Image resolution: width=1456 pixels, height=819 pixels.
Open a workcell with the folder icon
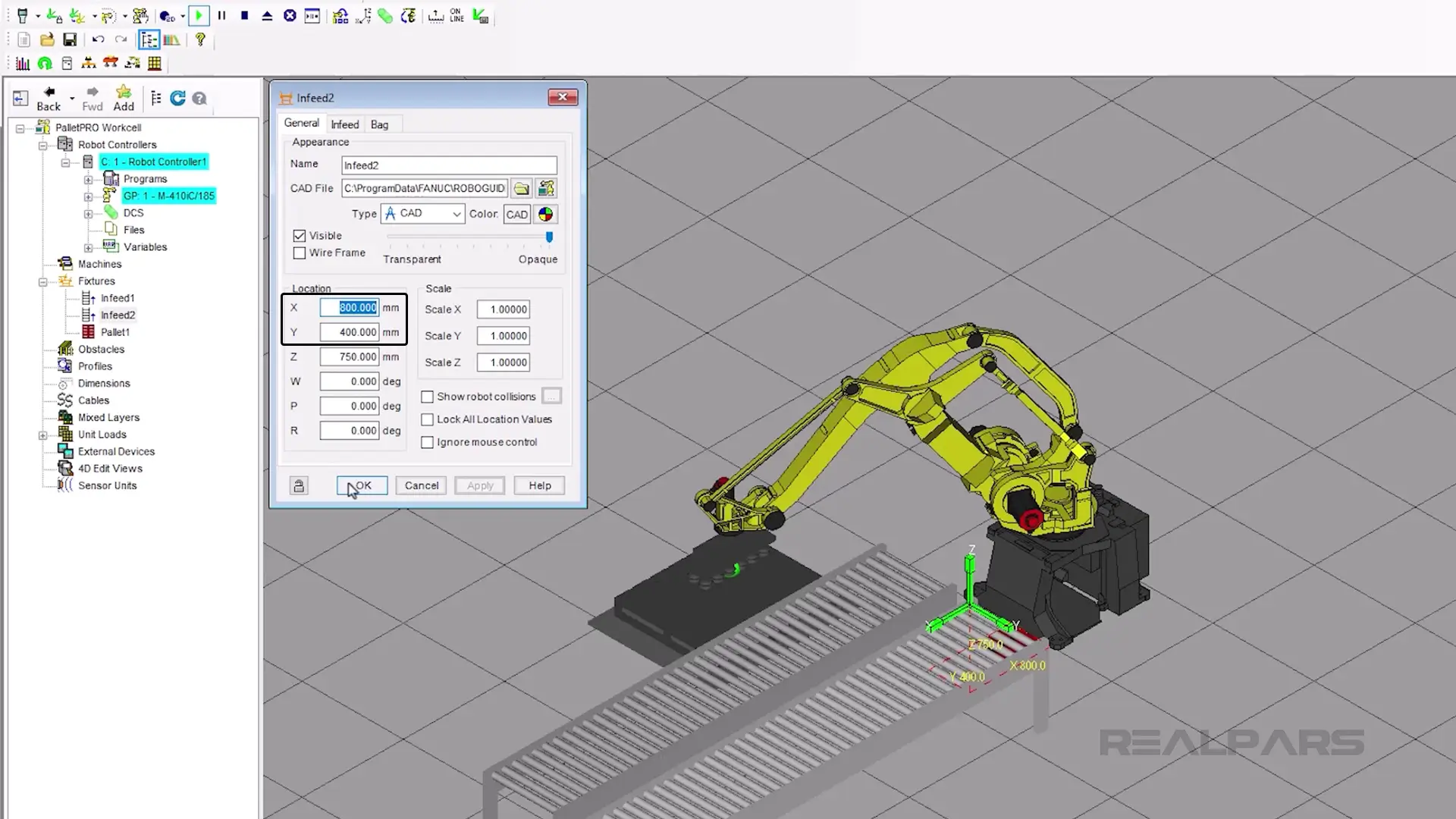[46, 39]
